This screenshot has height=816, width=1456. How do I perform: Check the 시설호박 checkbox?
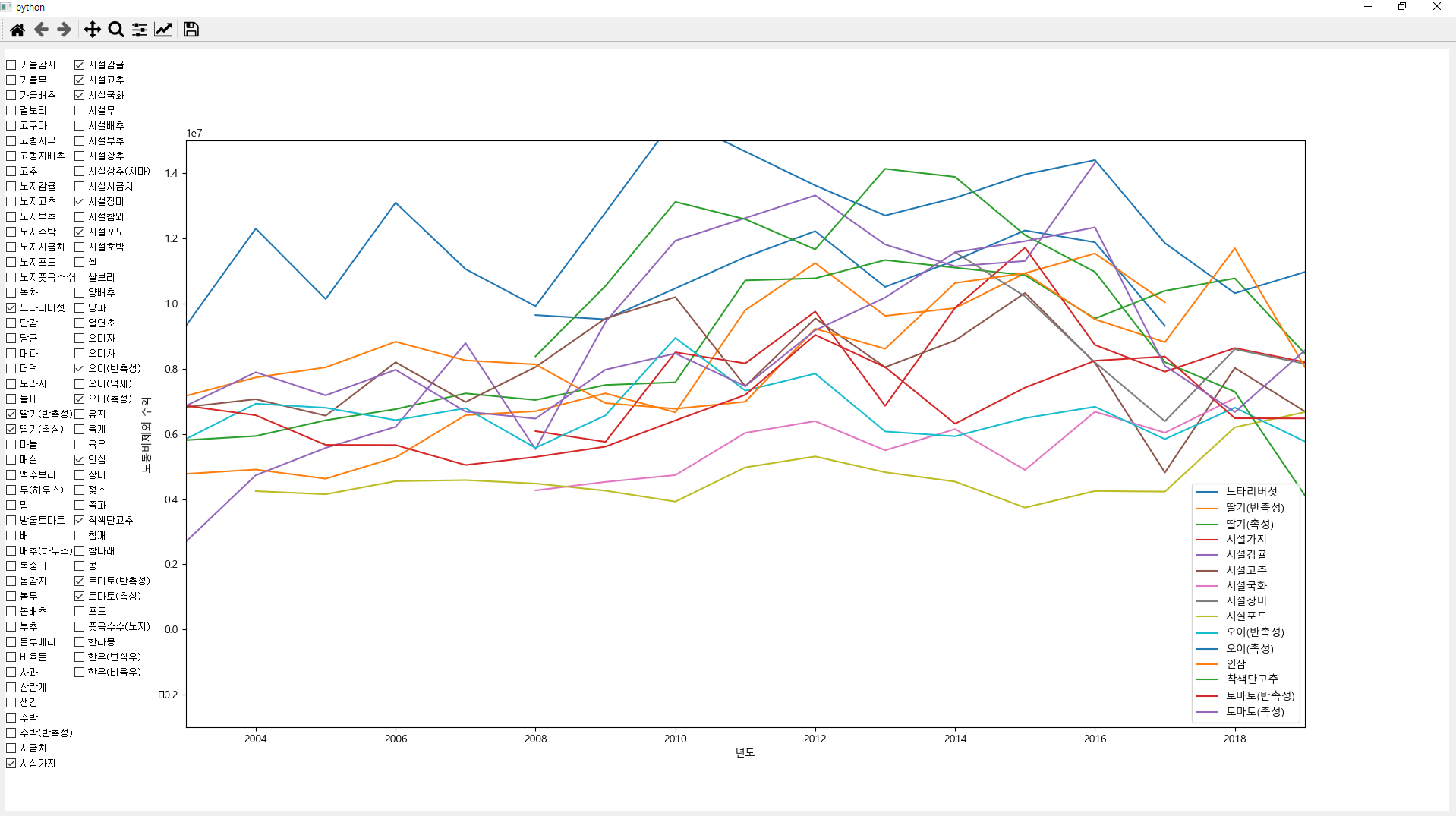click(x=80, y=247)
